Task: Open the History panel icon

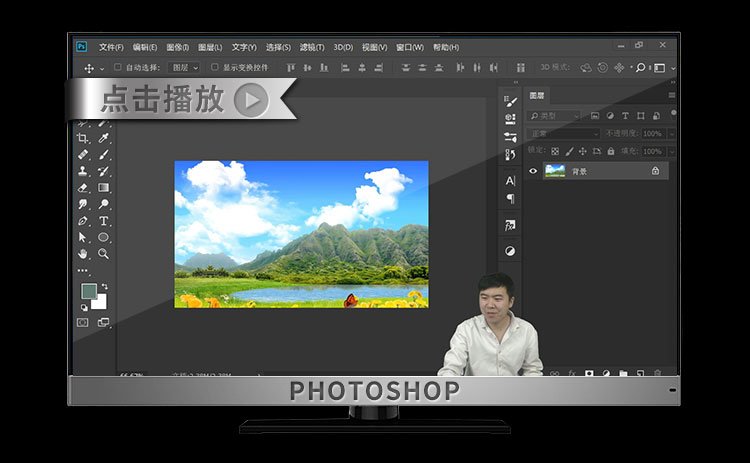Action: click(510, 155)
